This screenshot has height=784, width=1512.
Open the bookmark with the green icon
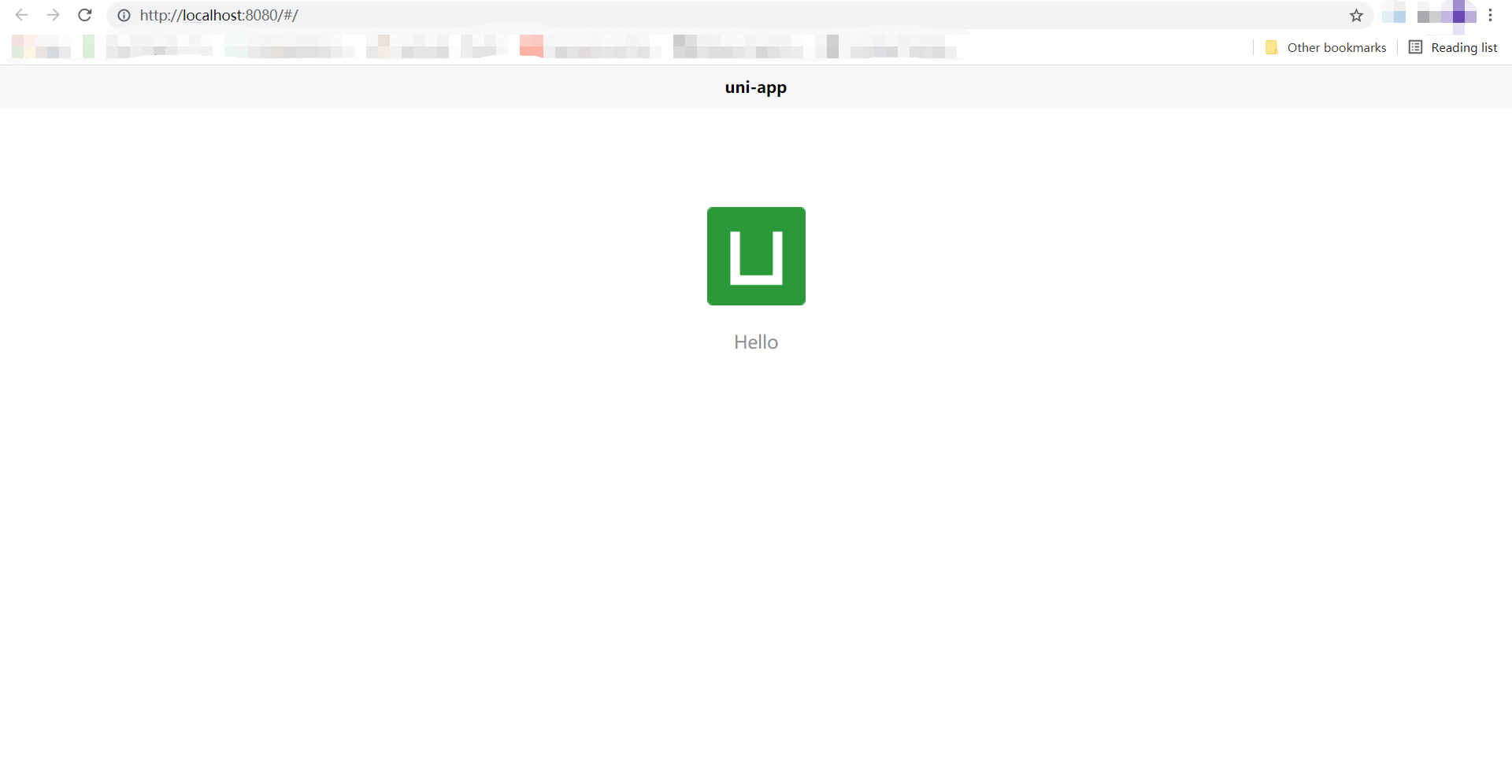point(89,46)
